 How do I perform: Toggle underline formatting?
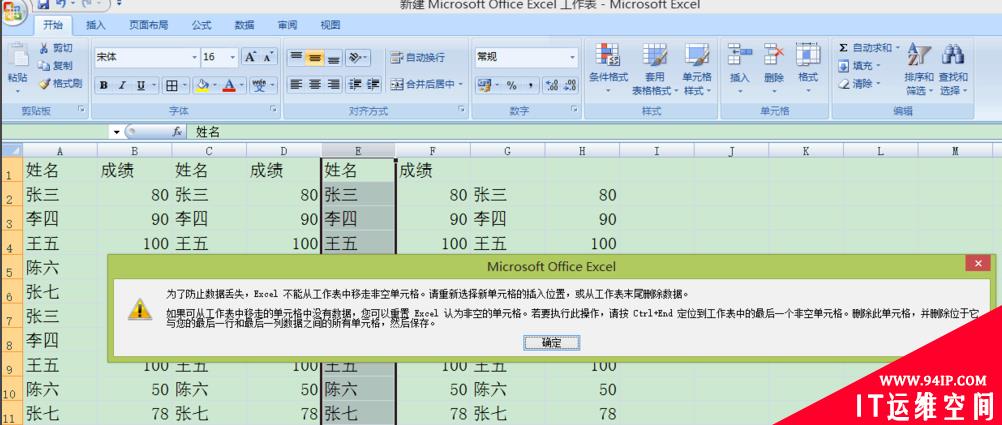point(139,85)
